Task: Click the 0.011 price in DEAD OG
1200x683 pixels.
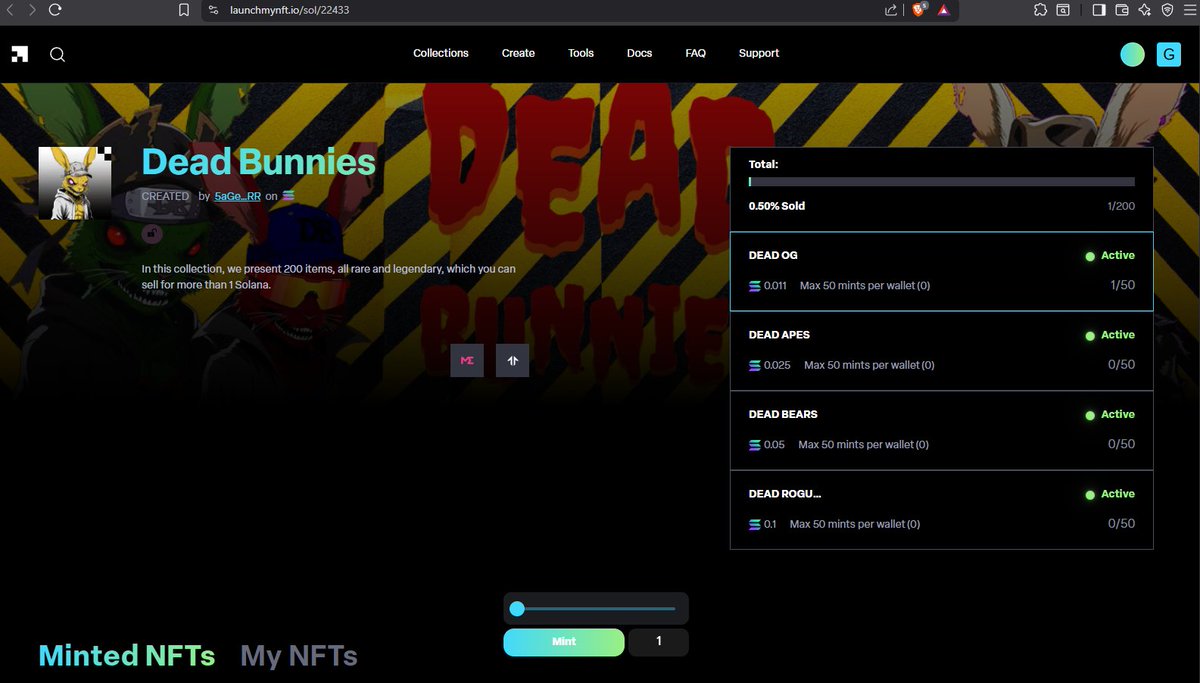Action: click(775, 286)
